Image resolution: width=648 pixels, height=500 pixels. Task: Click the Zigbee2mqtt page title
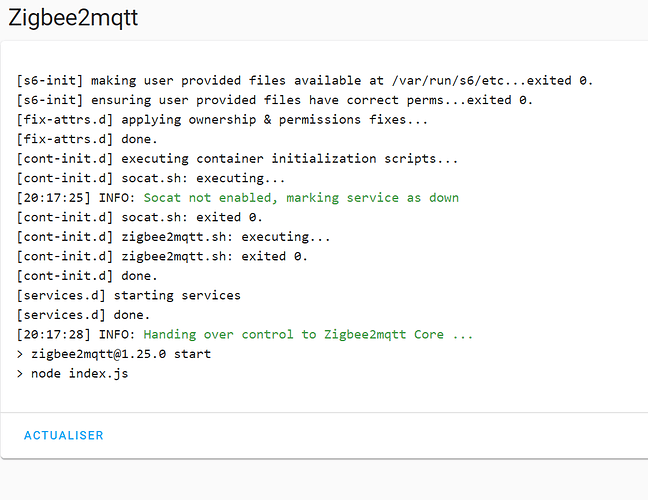(x=72, y=19)
